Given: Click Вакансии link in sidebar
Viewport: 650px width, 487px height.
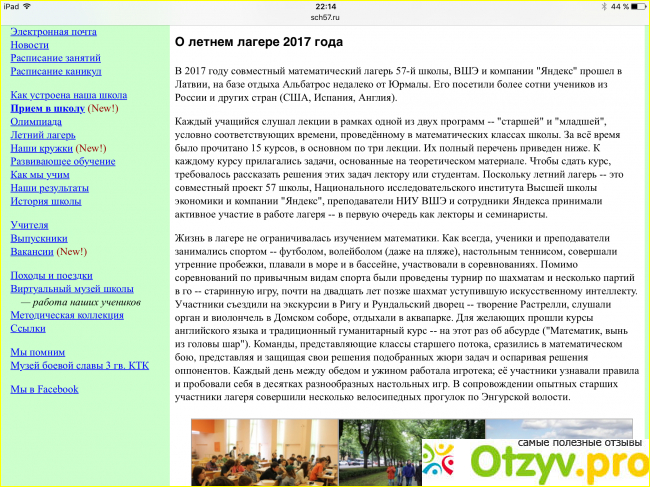Looking at the screenshot, I should point(35,251).
